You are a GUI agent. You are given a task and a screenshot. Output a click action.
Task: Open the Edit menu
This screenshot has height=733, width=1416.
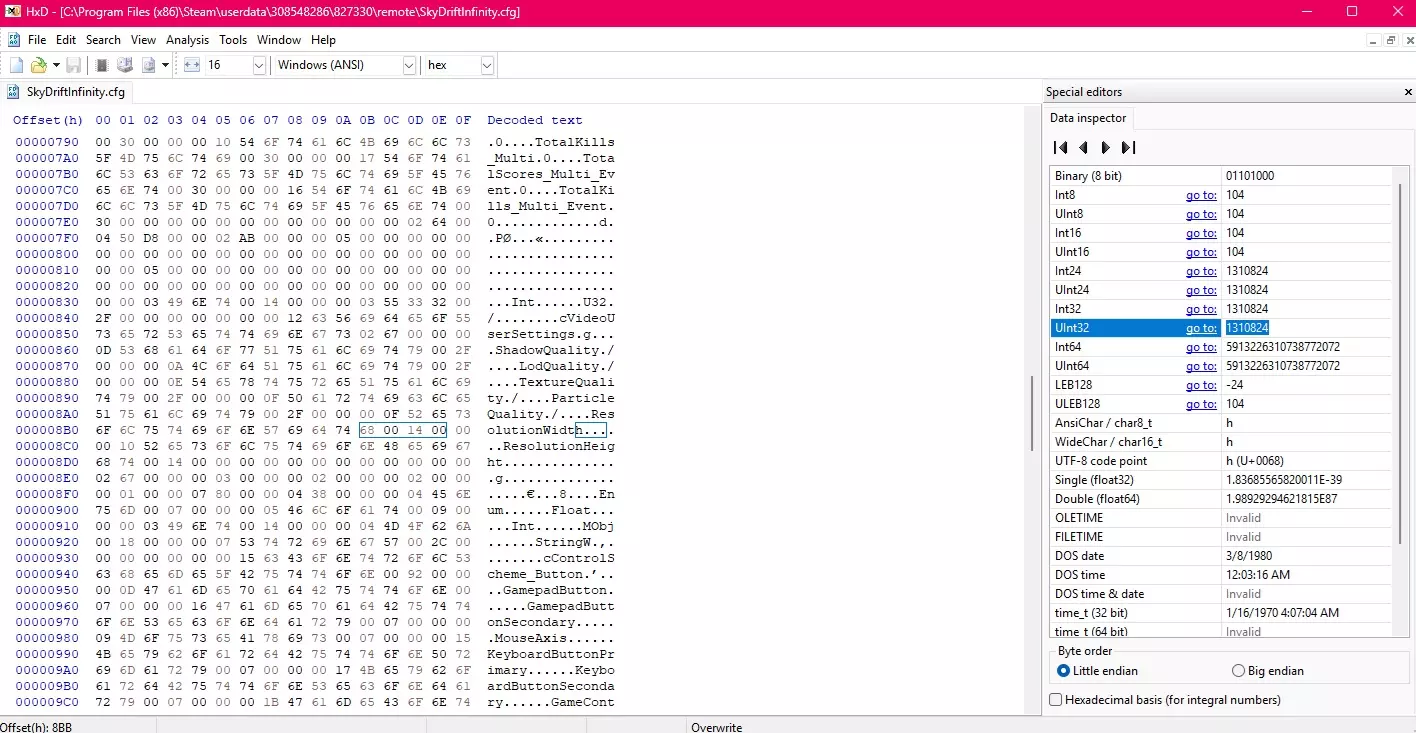click(x=66, y=40)
